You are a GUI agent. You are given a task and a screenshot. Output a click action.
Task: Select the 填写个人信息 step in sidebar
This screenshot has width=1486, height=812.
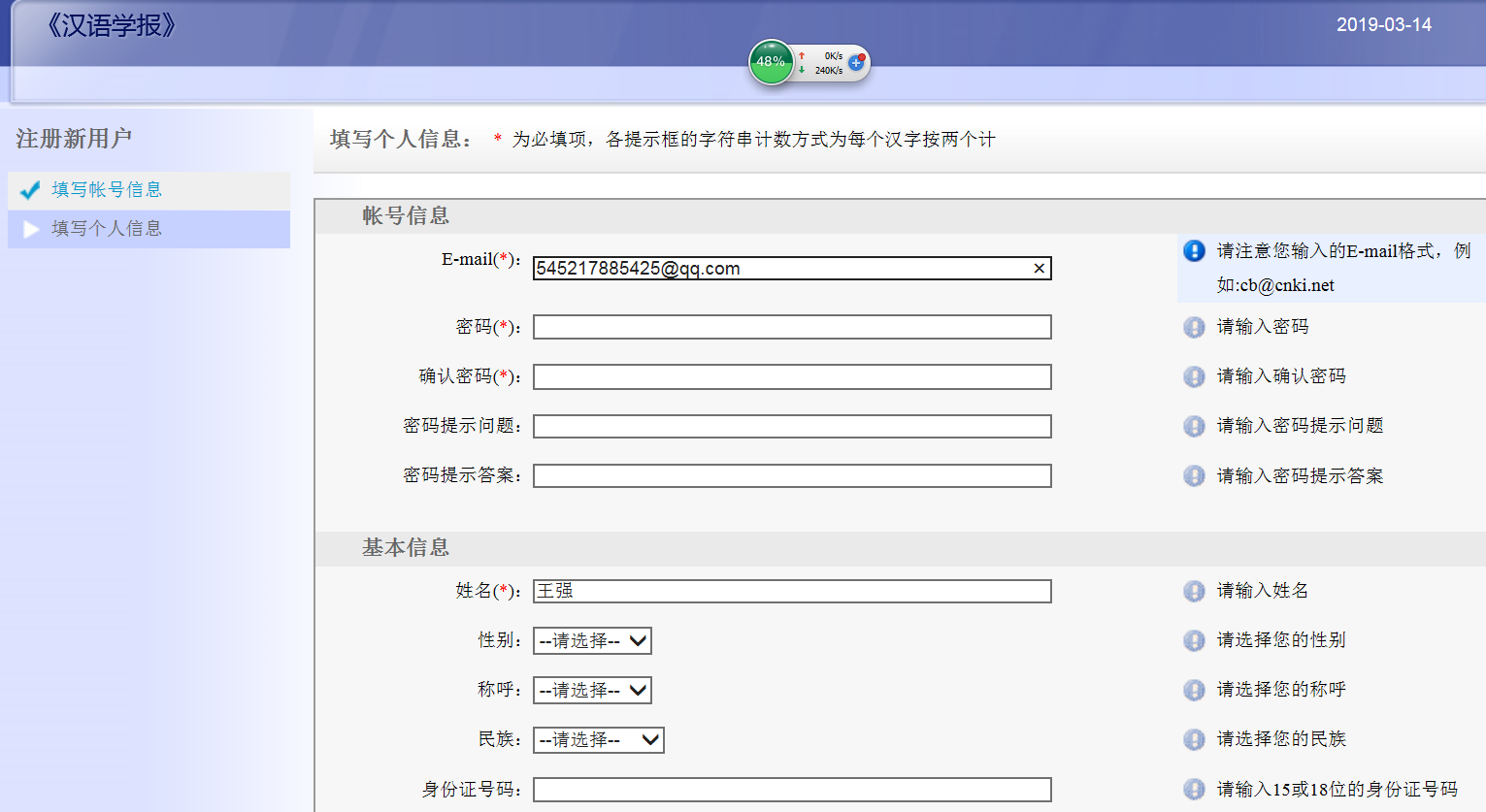107,229
